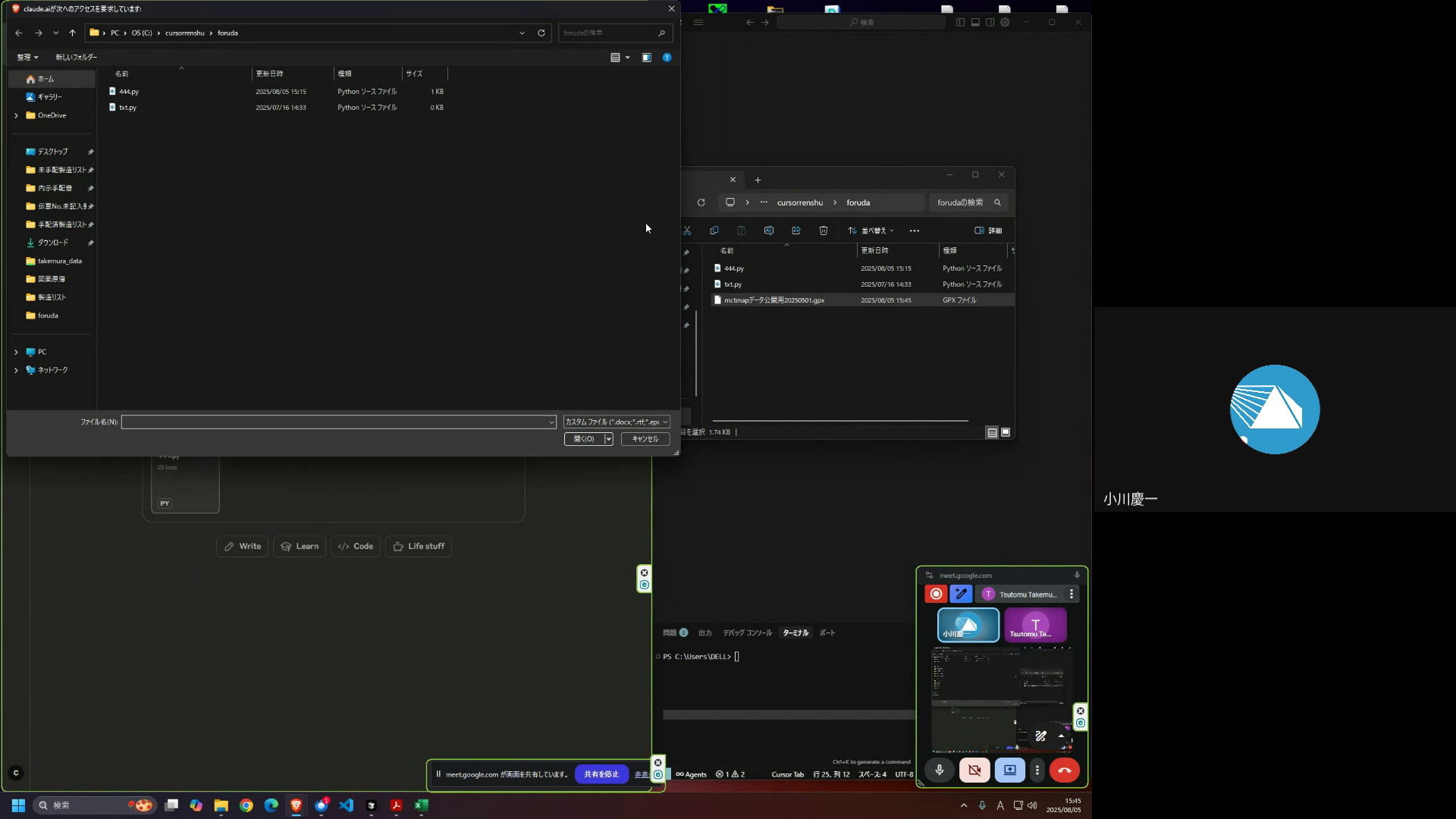Open the file type filter dropdown

(x=617, y=422)
